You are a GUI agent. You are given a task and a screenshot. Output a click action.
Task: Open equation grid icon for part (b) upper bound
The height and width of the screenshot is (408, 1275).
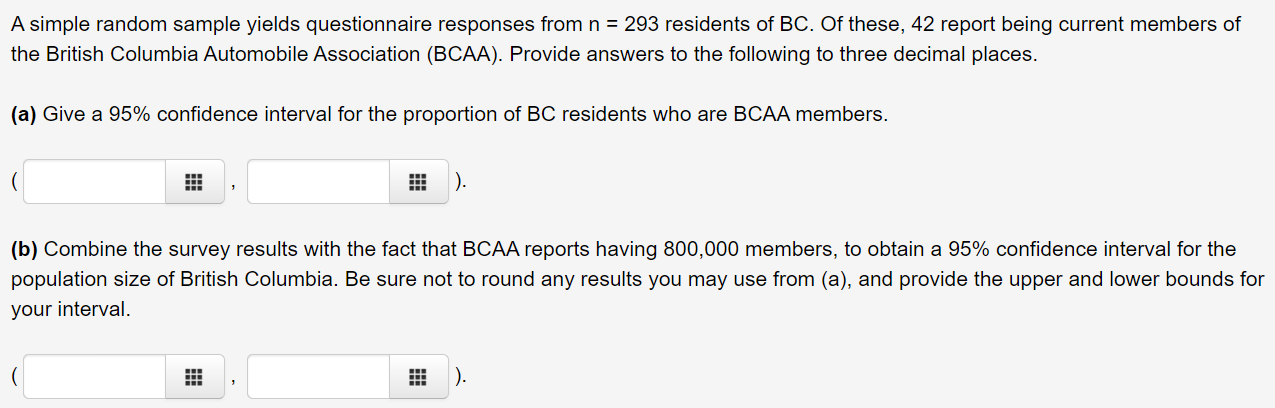(418, 378)
